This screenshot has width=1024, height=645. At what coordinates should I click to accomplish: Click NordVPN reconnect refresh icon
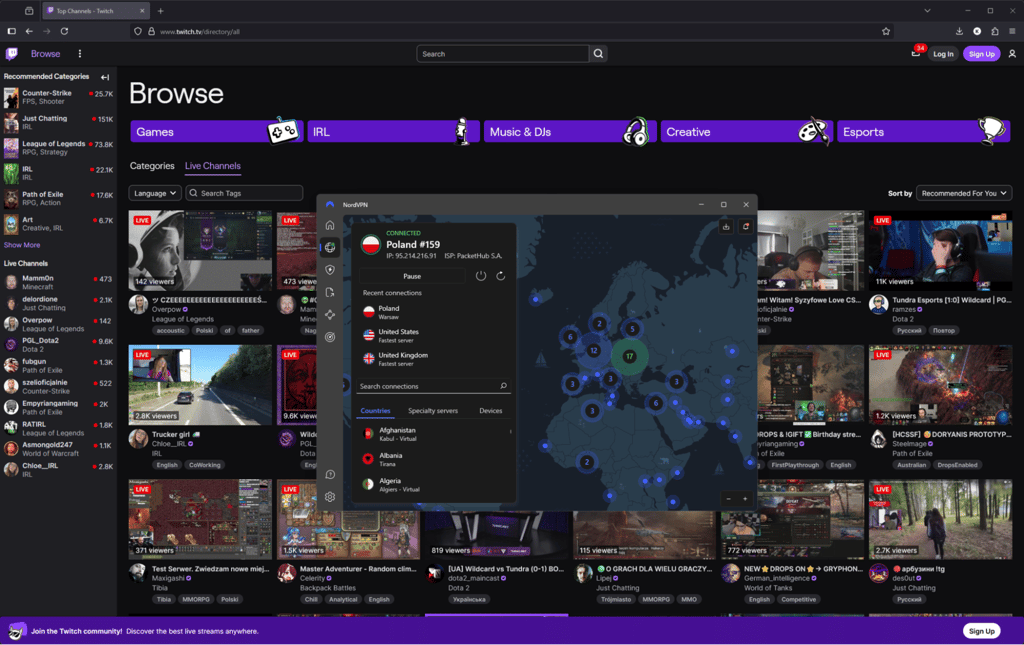pyautogui.click(x=500, y=275)
